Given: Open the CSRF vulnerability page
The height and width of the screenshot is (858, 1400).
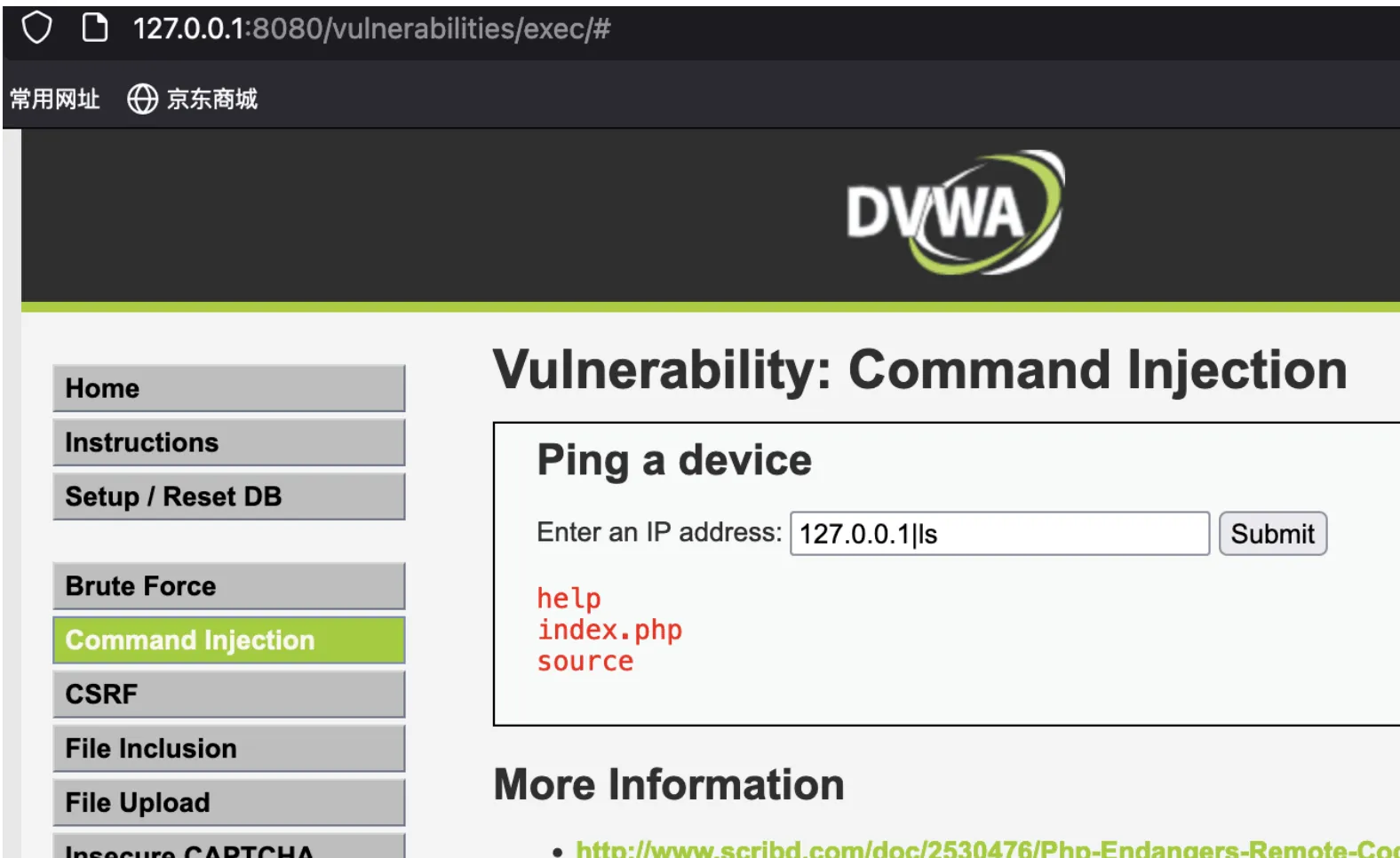Looking at the screenshot, I should (229, 695).
